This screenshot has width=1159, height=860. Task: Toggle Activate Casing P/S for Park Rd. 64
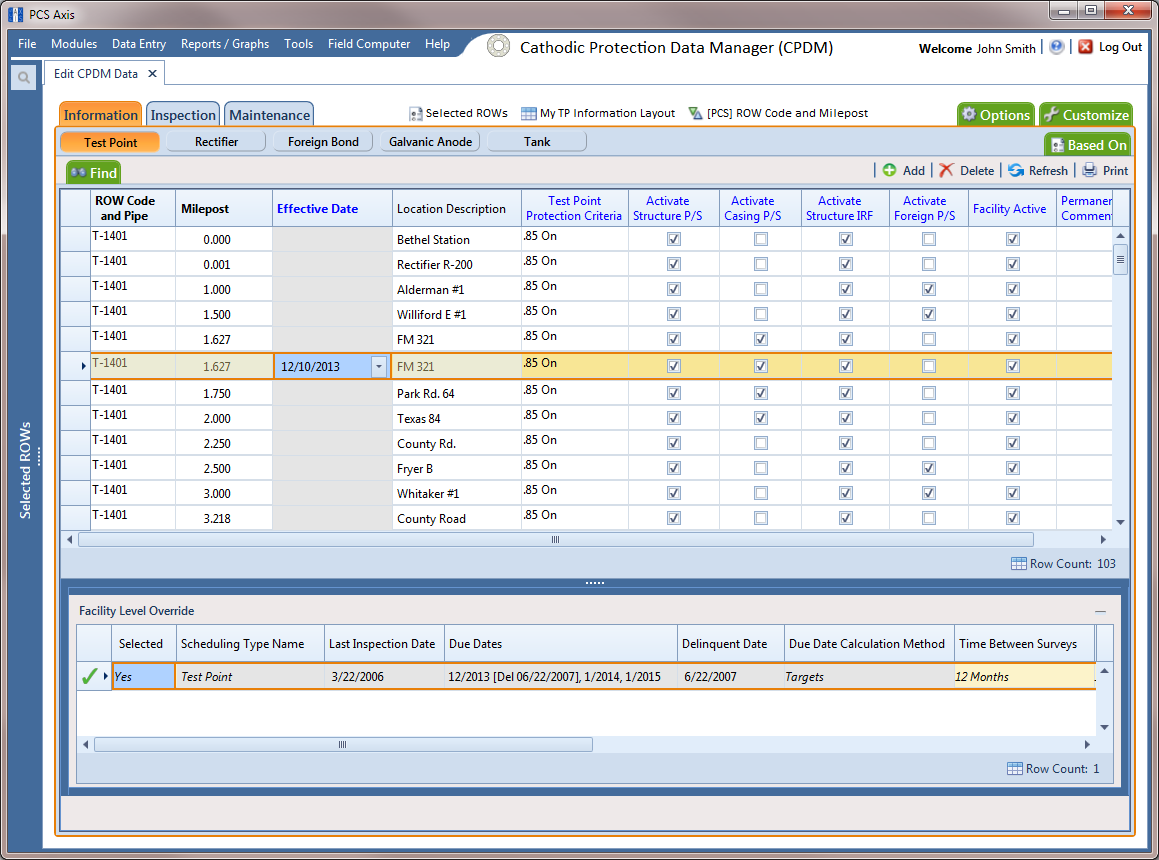click(x=761, y=393)
